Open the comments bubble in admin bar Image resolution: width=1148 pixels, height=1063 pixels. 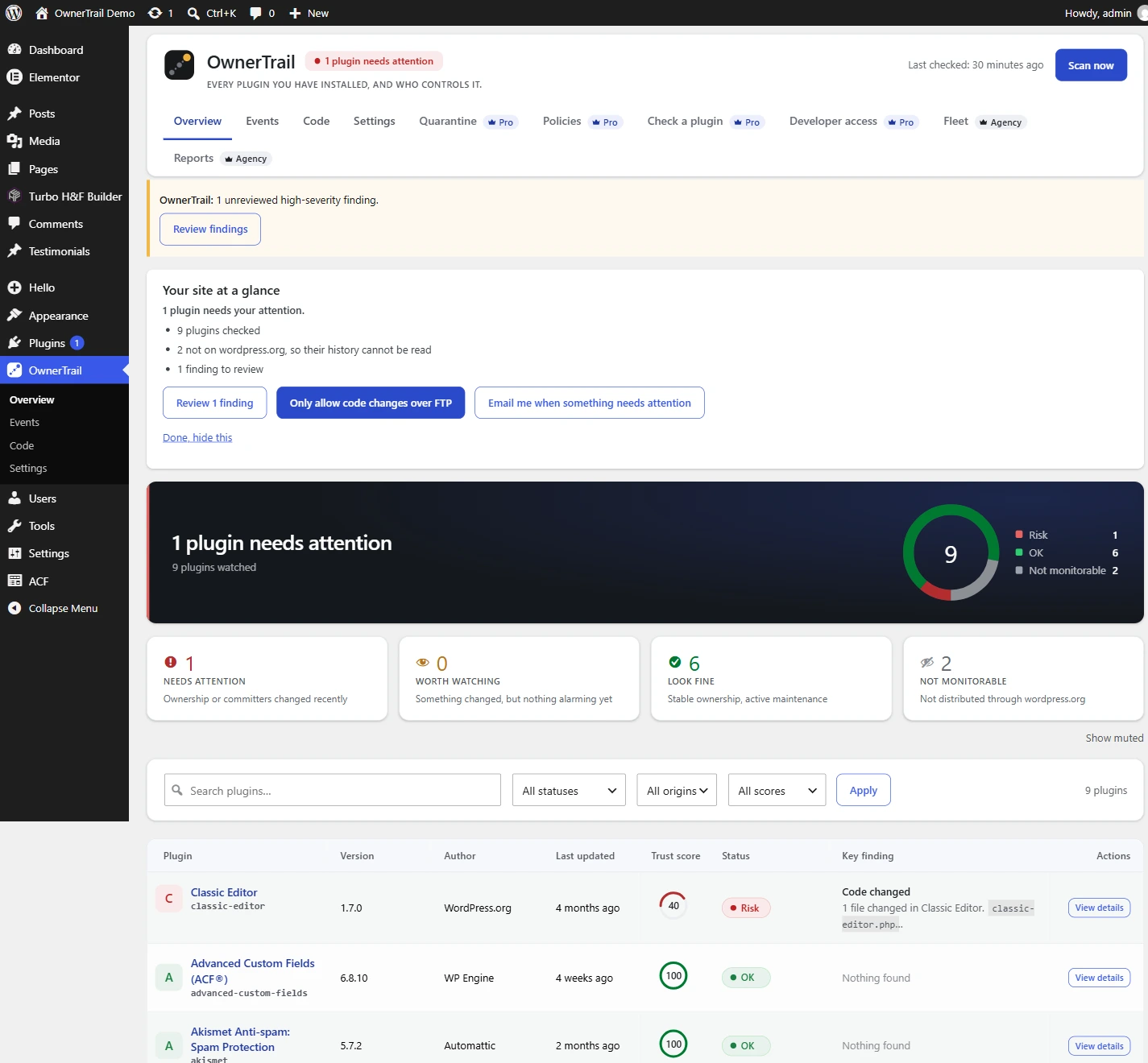tap(263, 13)
